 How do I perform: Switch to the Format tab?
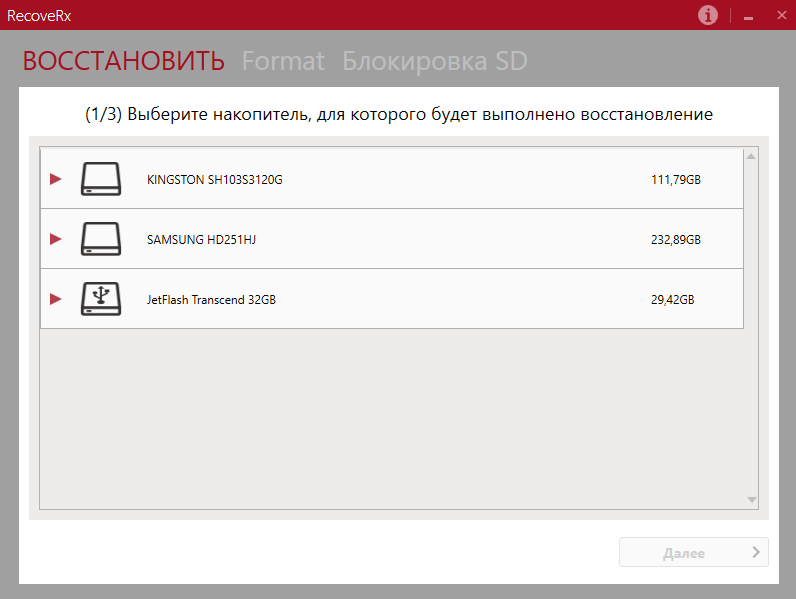283,61
